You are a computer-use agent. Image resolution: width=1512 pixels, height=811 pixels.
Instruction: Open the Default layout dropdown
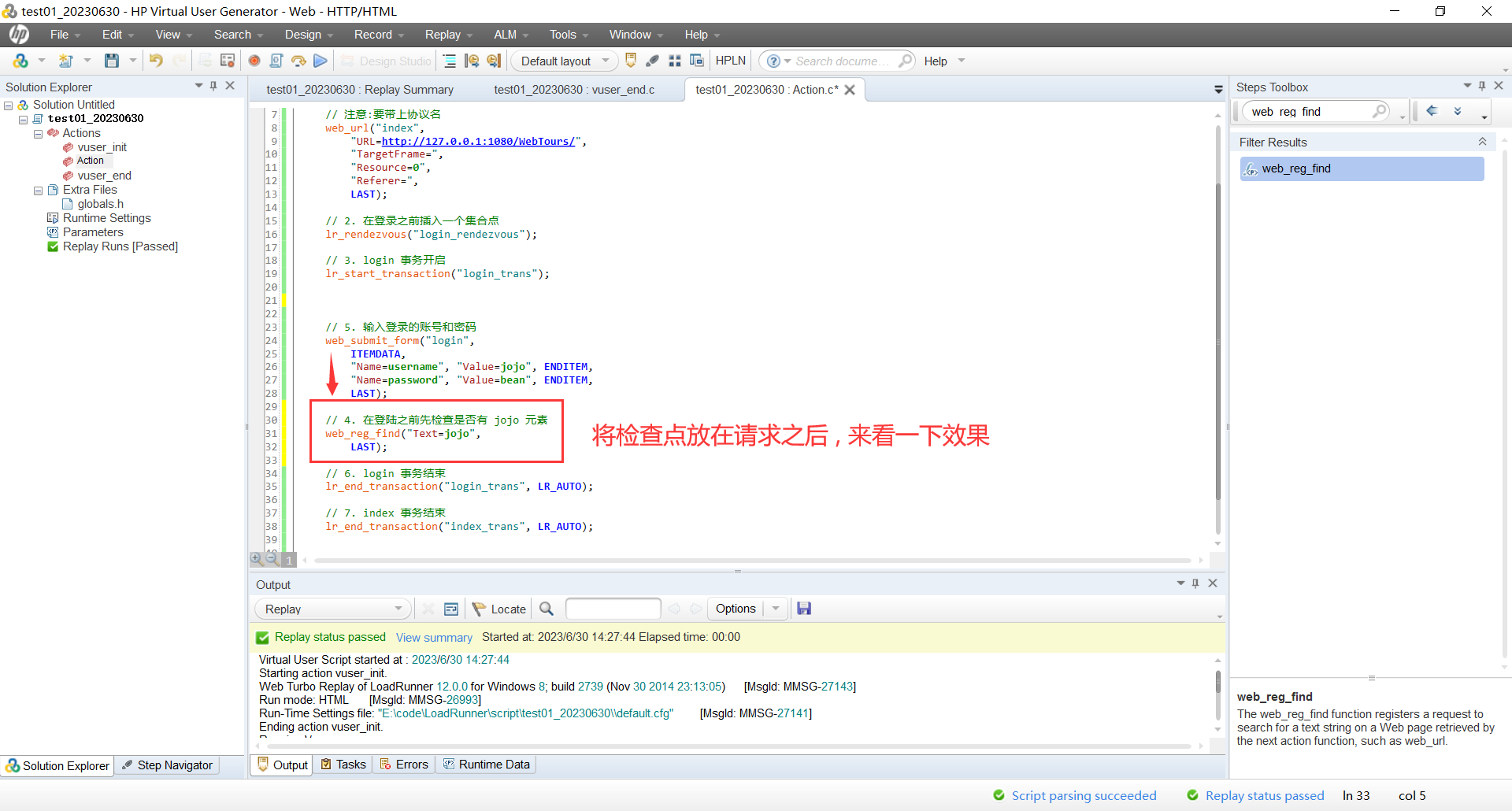pyautogui.click(x=564, y=61)
